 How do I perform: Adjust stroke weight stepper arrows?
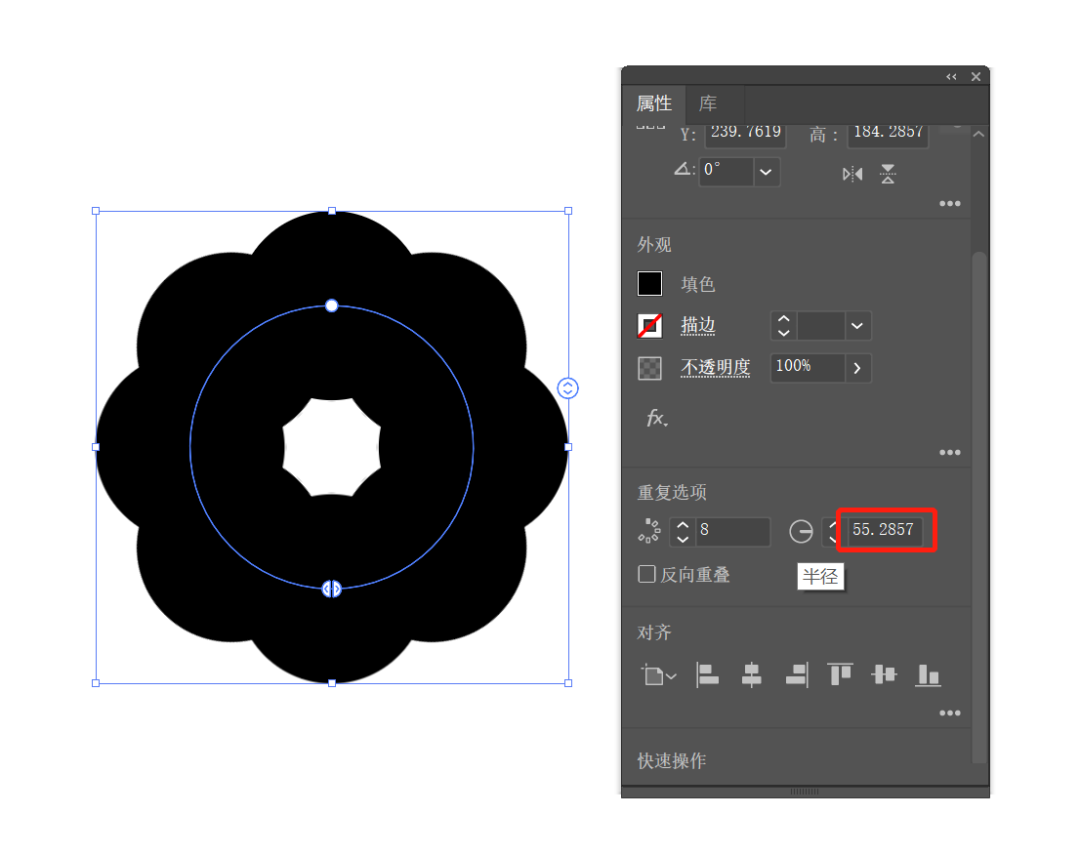click(x=783, y=326)
